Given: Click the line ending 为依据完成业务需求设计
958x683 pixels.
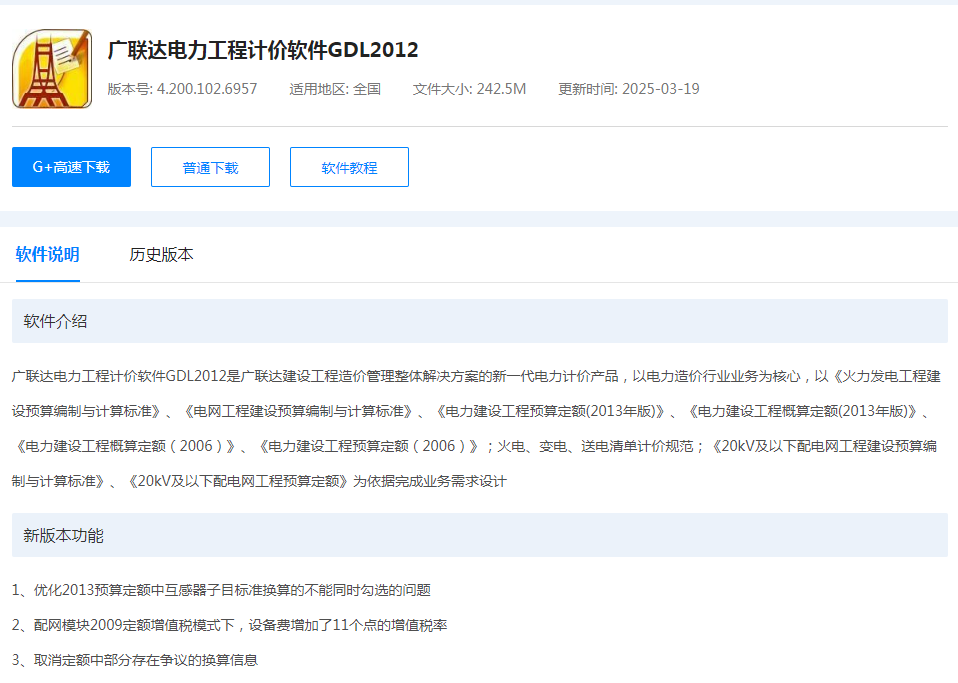Looking at the screenshot, I should click(x=259, y=481).
